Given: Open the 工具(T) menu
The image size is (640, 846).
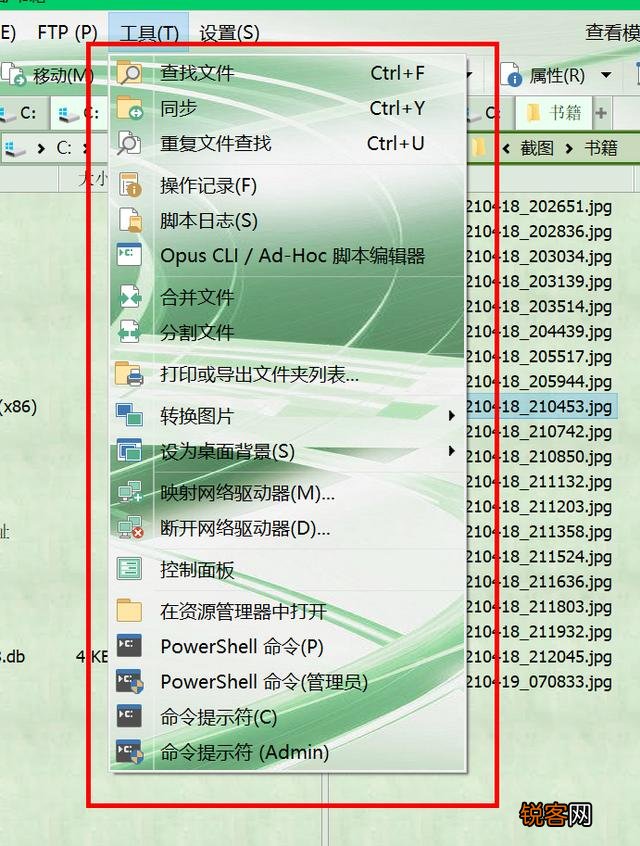Looking at the screenshot, I should (149, 33).
